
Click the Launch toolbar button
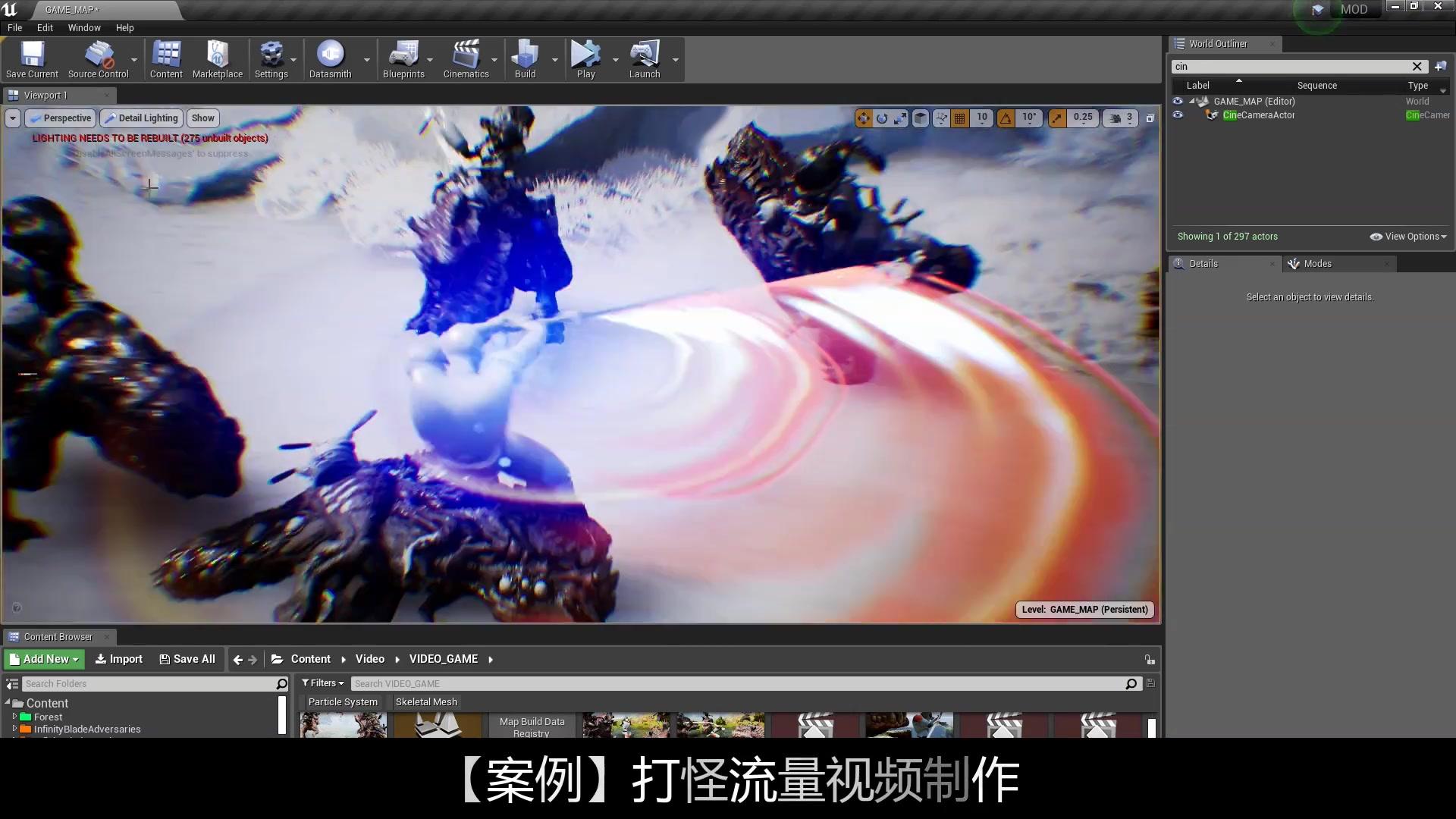pyautogui.click(x=645, y=60)
